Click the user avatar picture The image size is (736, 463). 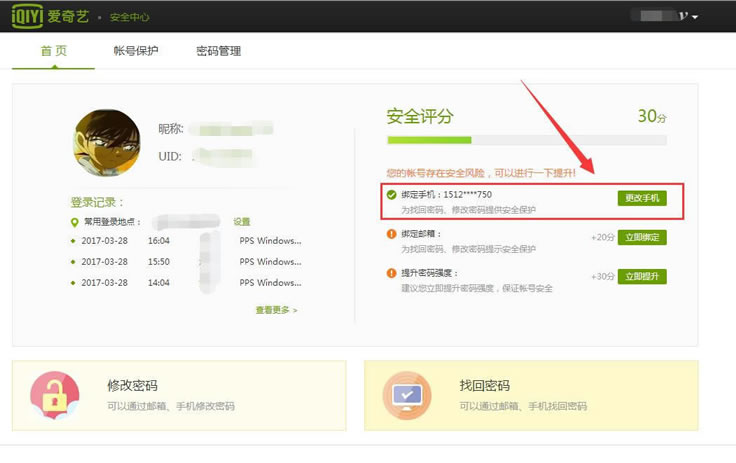point(107,143)
